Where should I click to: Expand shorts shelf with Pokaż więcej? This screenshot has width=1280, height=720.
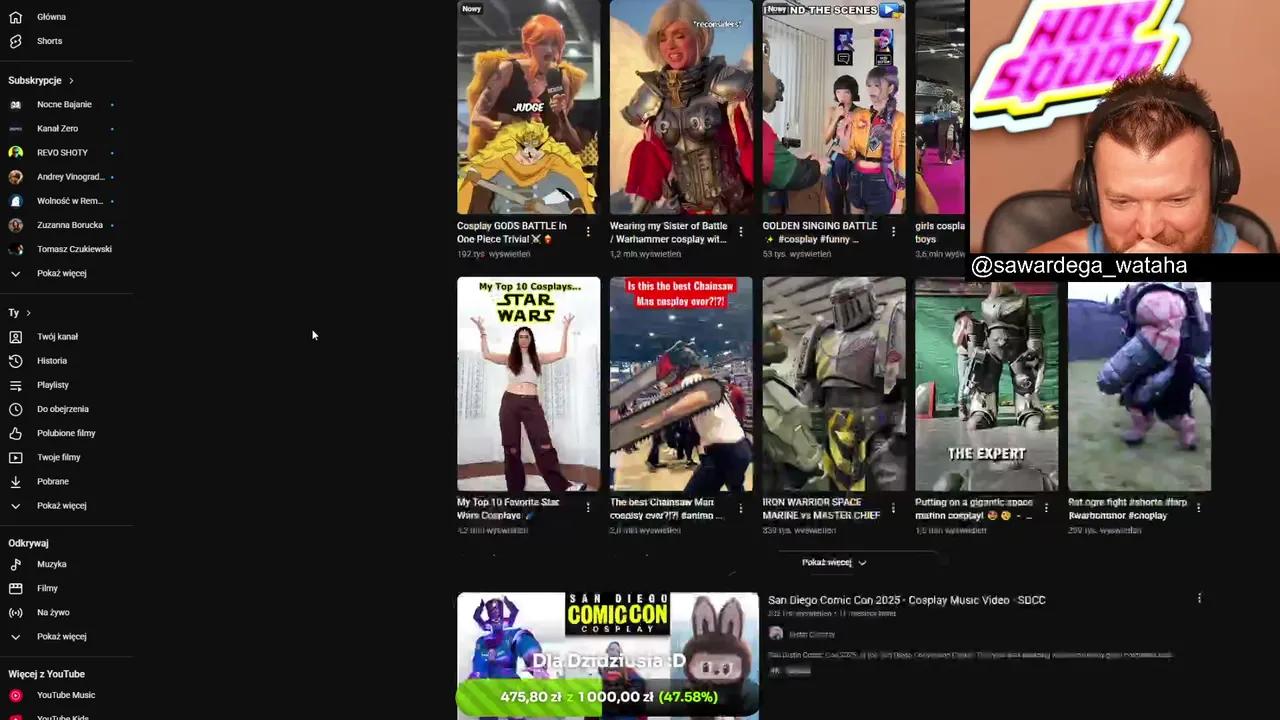click(834, 562)
